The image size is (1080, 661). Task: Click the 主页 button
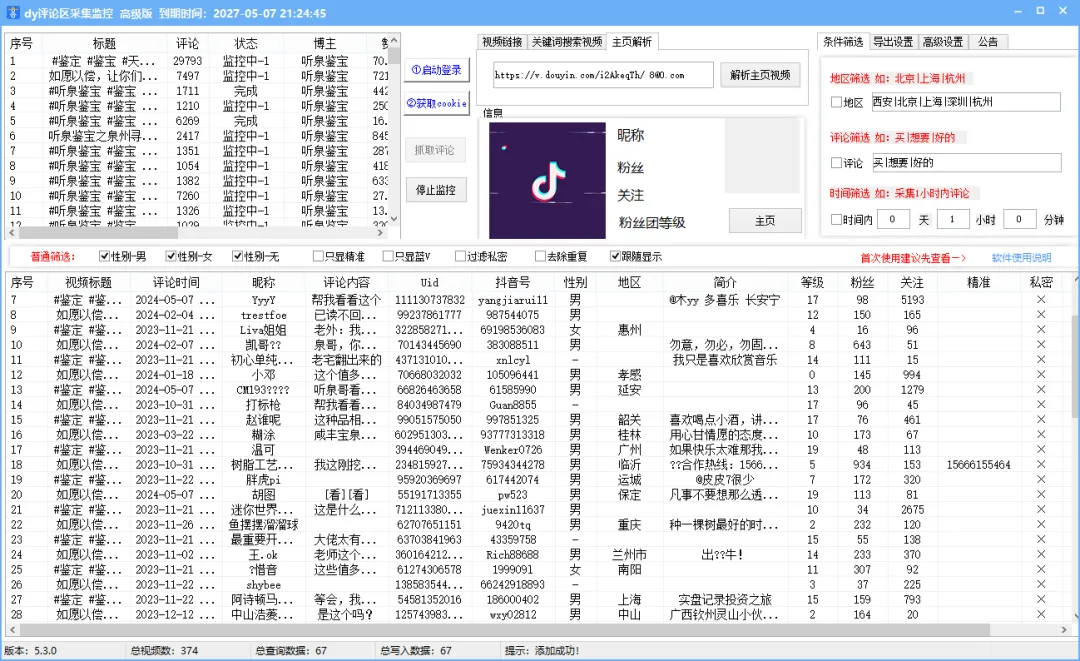coord(765,221)
